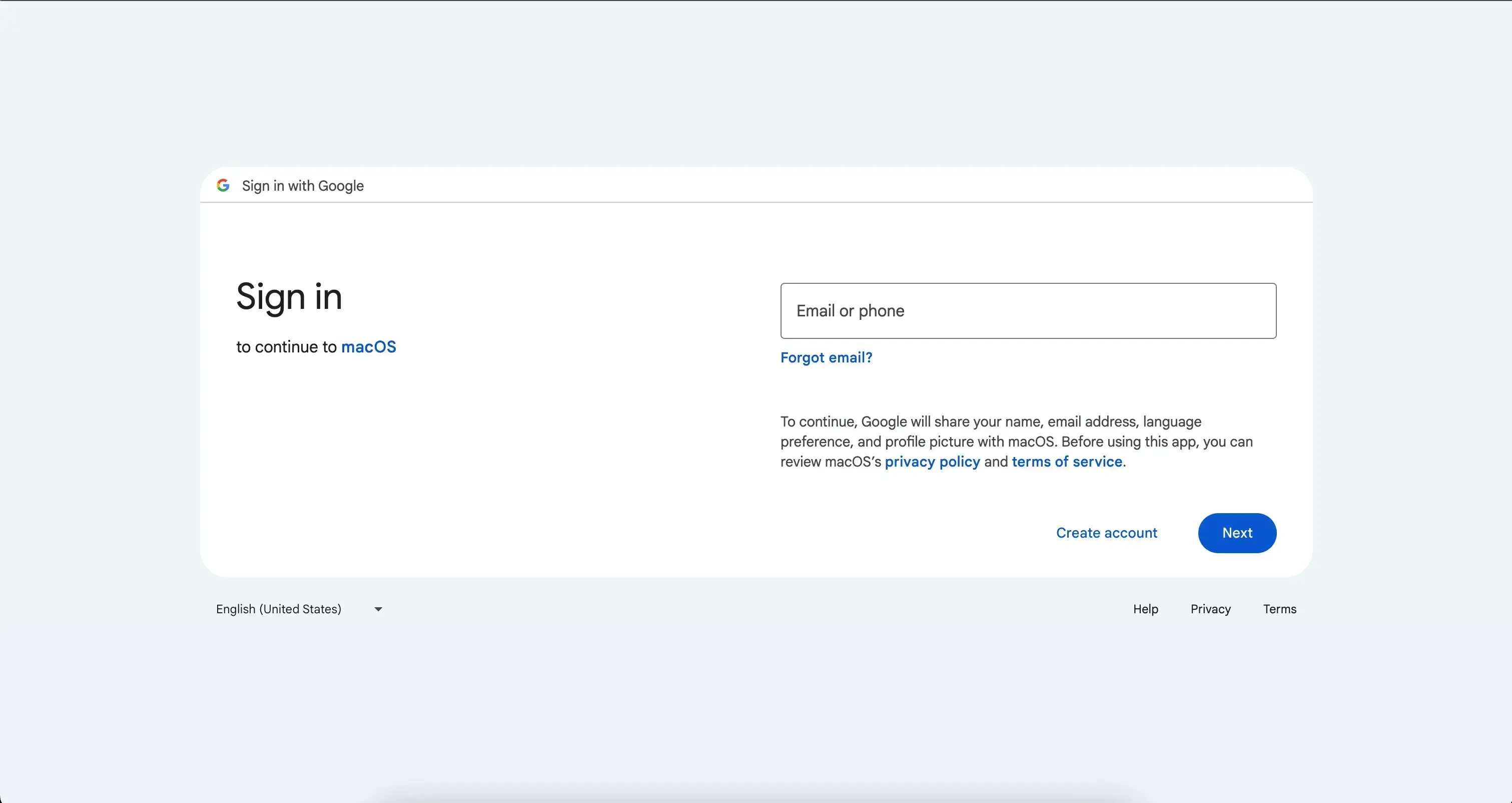Select the Sign in heading
This screenshot has width=1512, height=803.
pos(289,297)
